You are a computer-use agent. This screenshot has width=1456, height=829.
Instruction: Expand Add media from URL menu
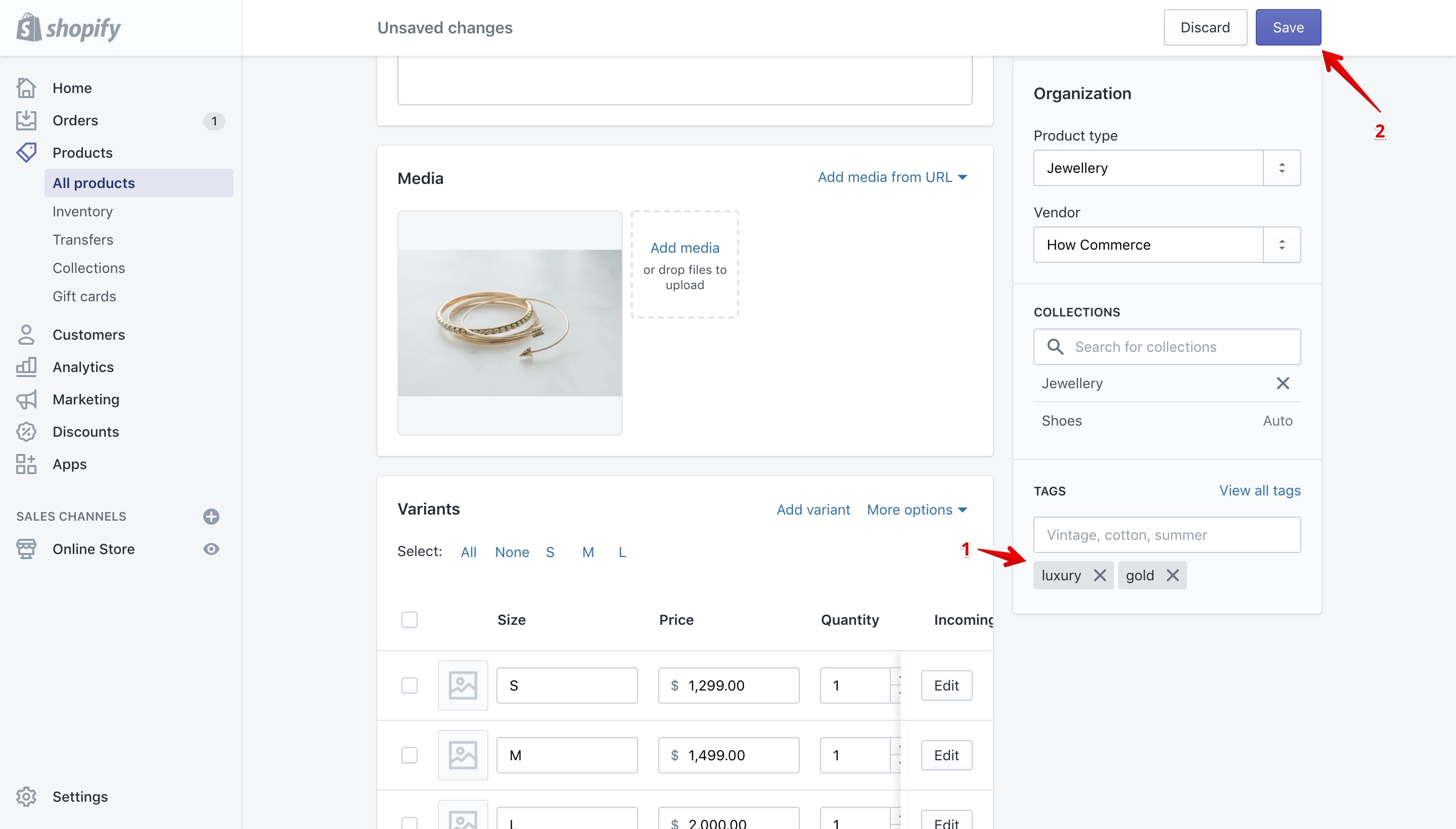point(892,177)
